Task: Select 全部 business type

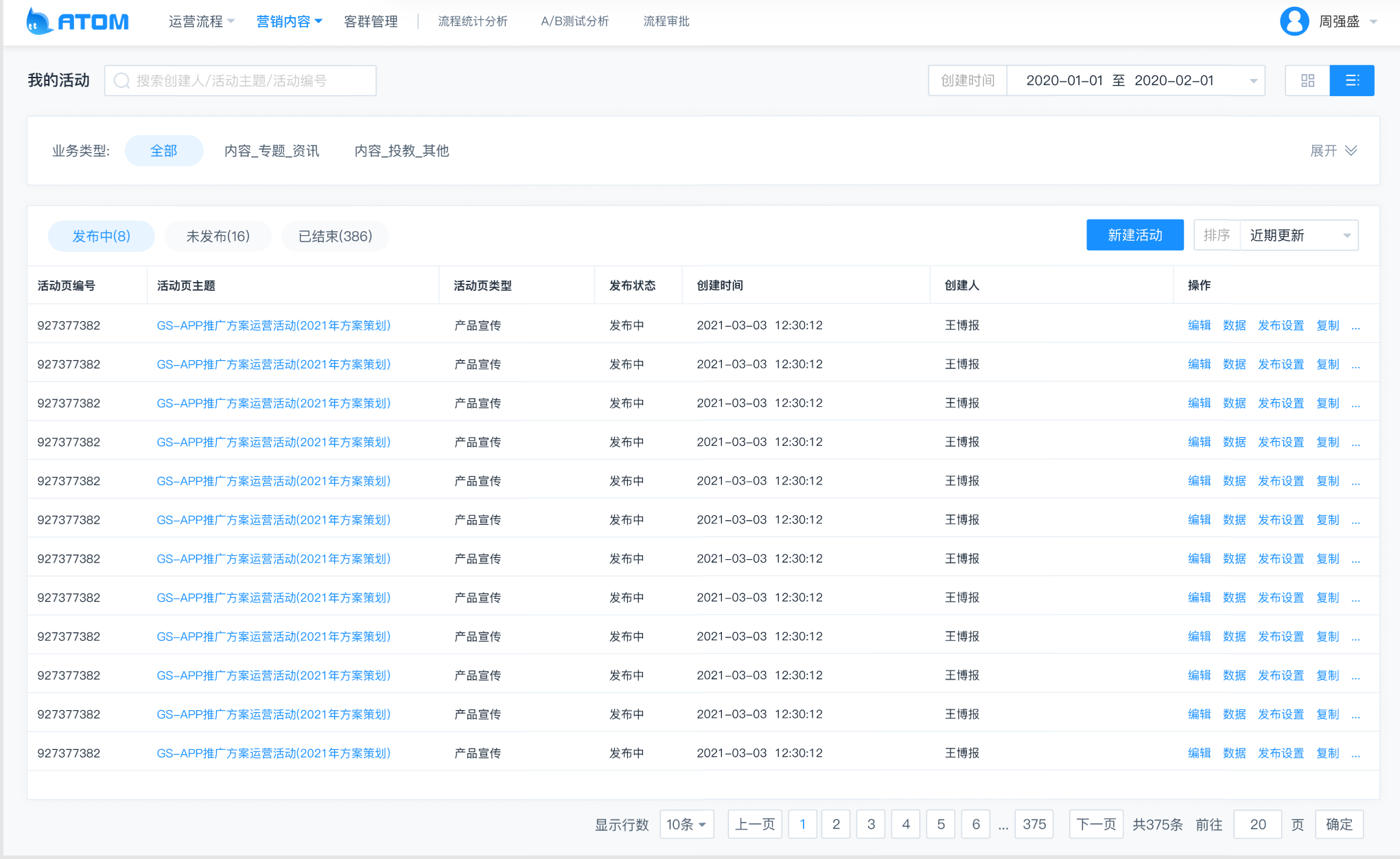Action: pyautogui.click(x=164, y=150)
